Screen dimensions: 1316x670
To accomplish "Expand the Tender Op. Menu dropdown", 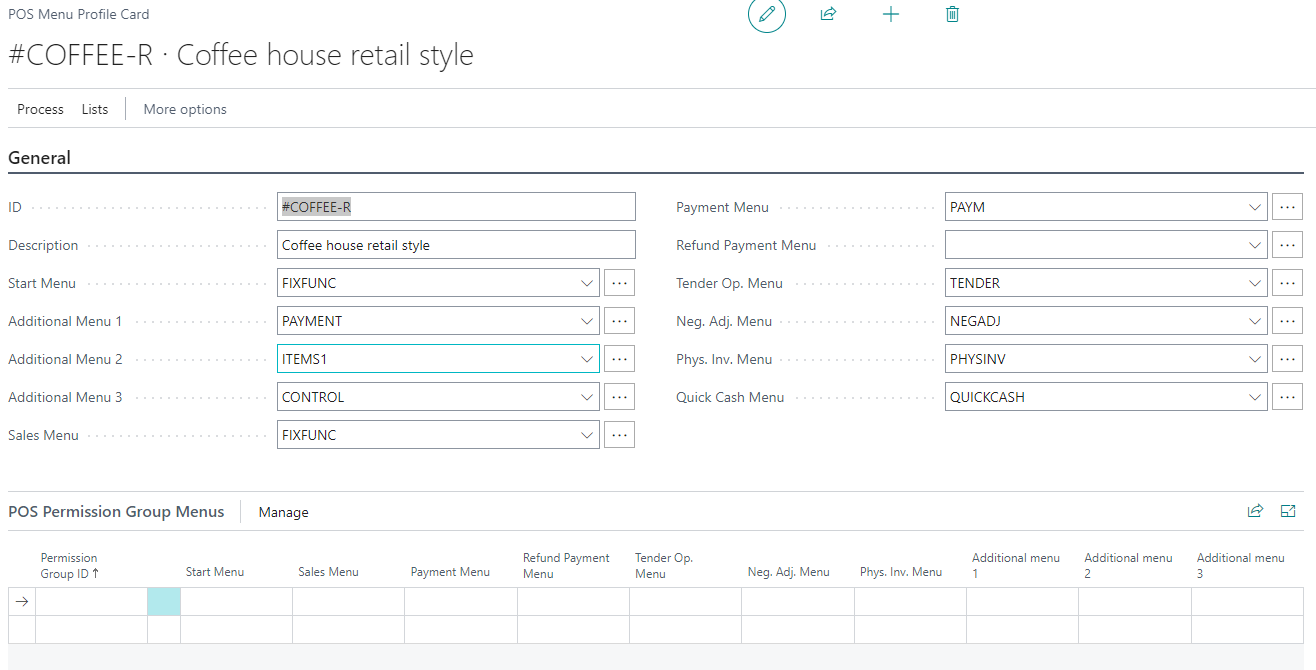I will (x=1255, y=283).
